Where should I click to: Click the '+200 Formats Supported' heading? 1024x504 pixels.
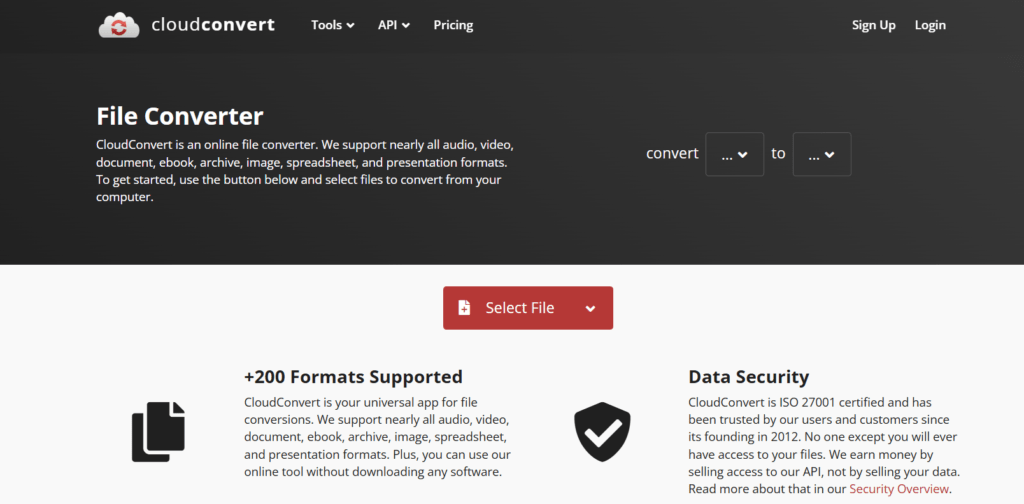(353, 377)
